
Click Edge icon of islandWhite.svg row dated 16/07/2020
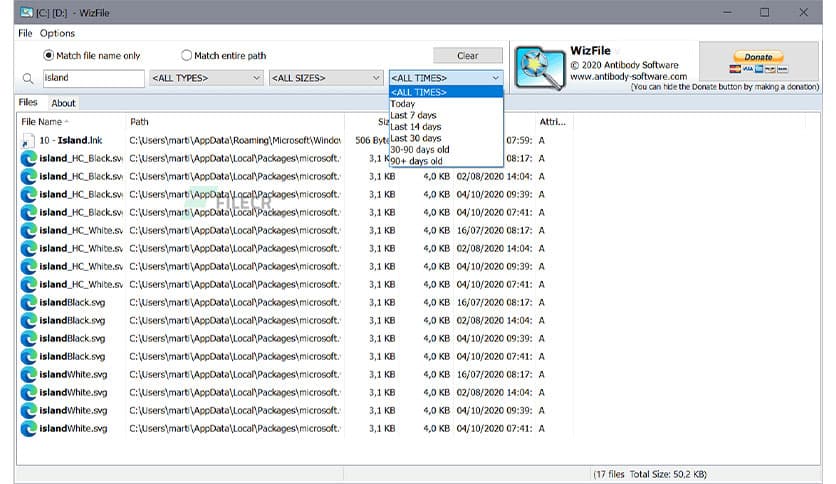tap(28, 374)
